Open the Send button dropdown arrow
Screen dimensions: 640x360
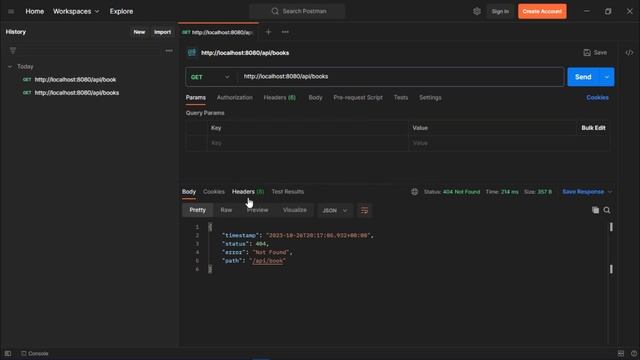[607, 77]
